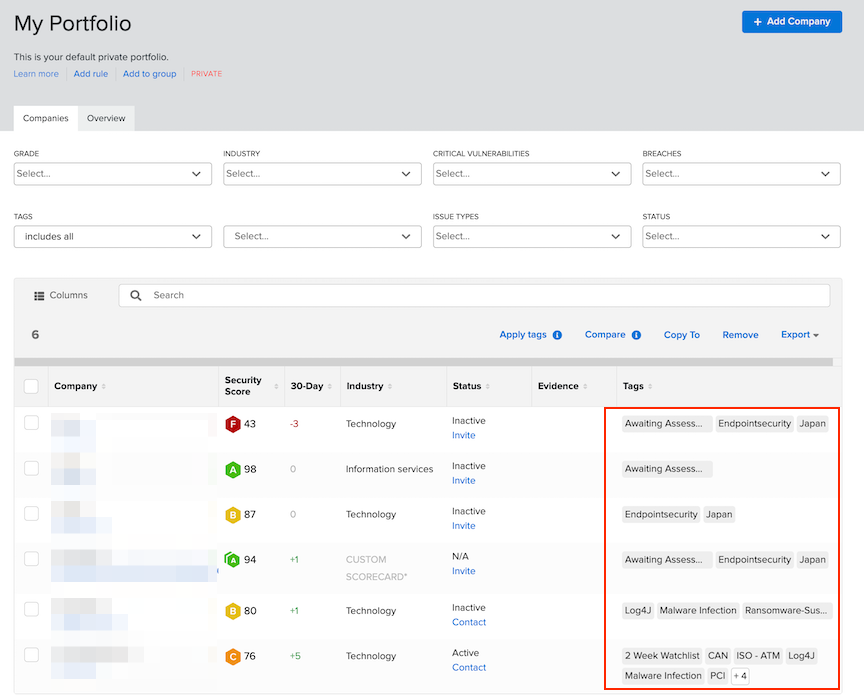The width and height of the screenshot is (864, 695).
Task: Open the Tags 'includes all' dropdown
Action: click(x=113, y=237)
